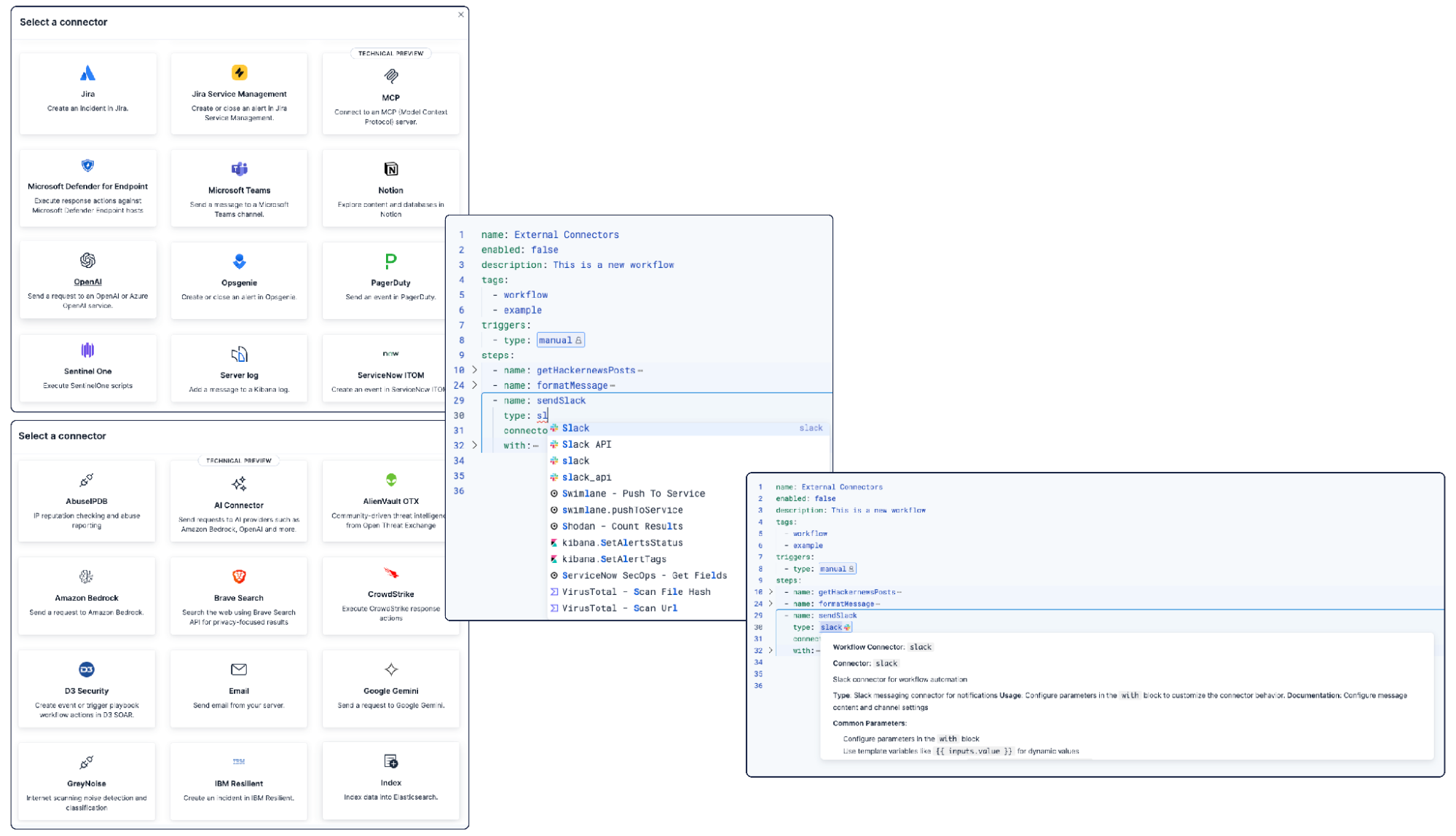Open the Google Gemini connector card
The image size is (1456, 836).
[390, 688]
